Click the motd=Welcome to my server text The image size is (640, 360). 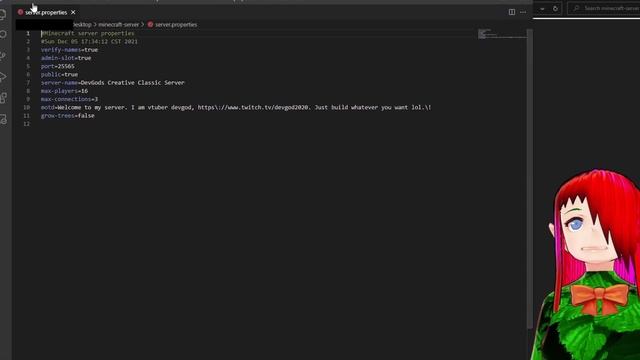(84, 107)
